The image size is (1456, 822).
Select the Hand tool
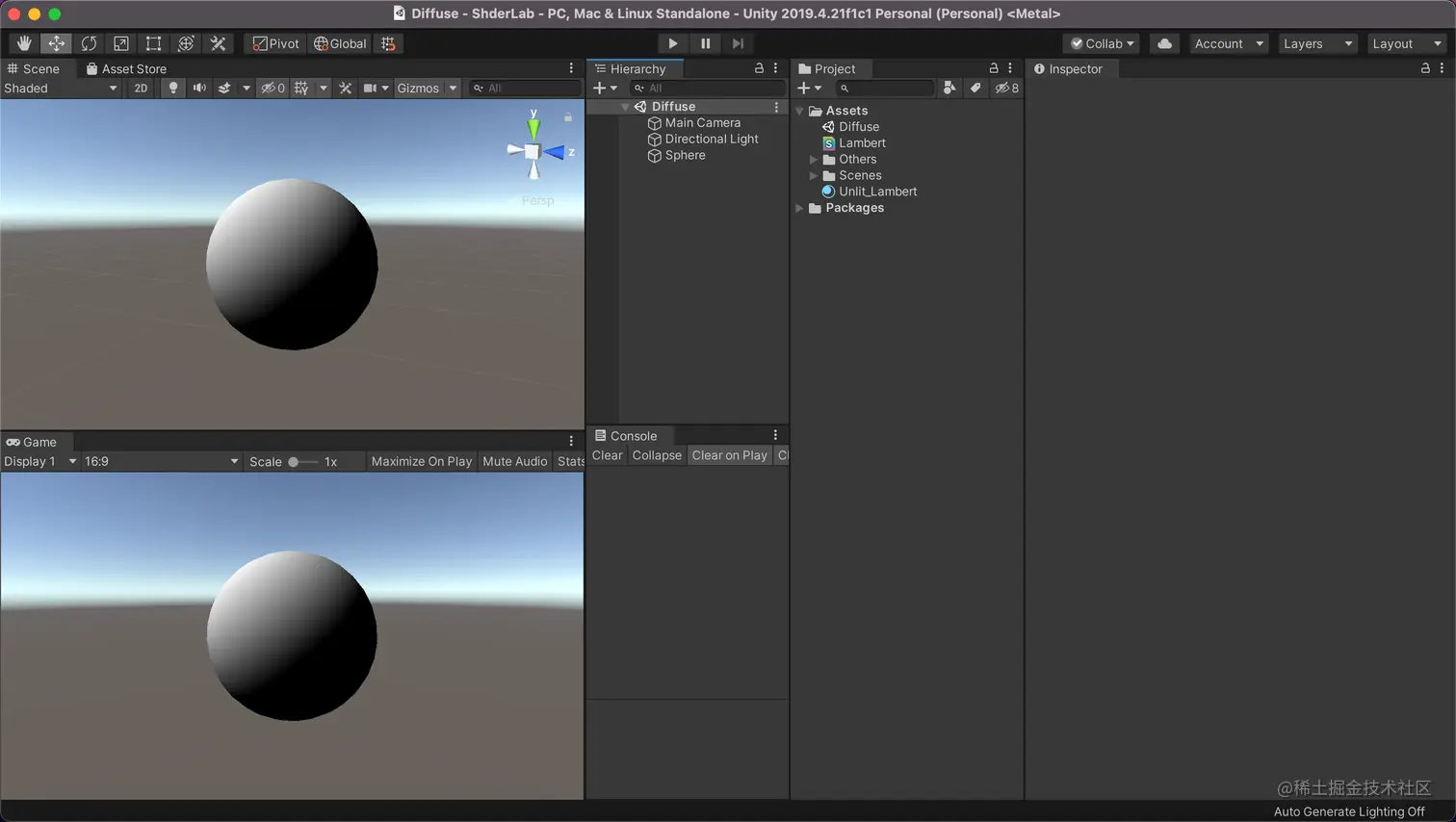24,43
